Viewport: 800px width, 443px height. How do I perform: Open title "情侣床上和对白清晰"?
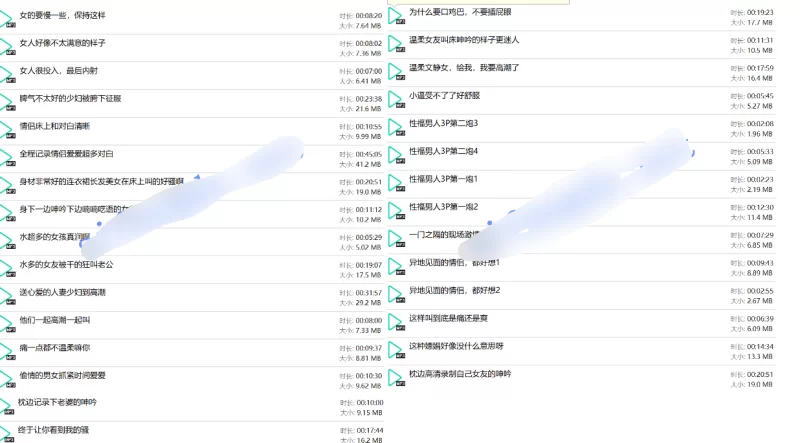pyautogui.click(x=55, y=126)
